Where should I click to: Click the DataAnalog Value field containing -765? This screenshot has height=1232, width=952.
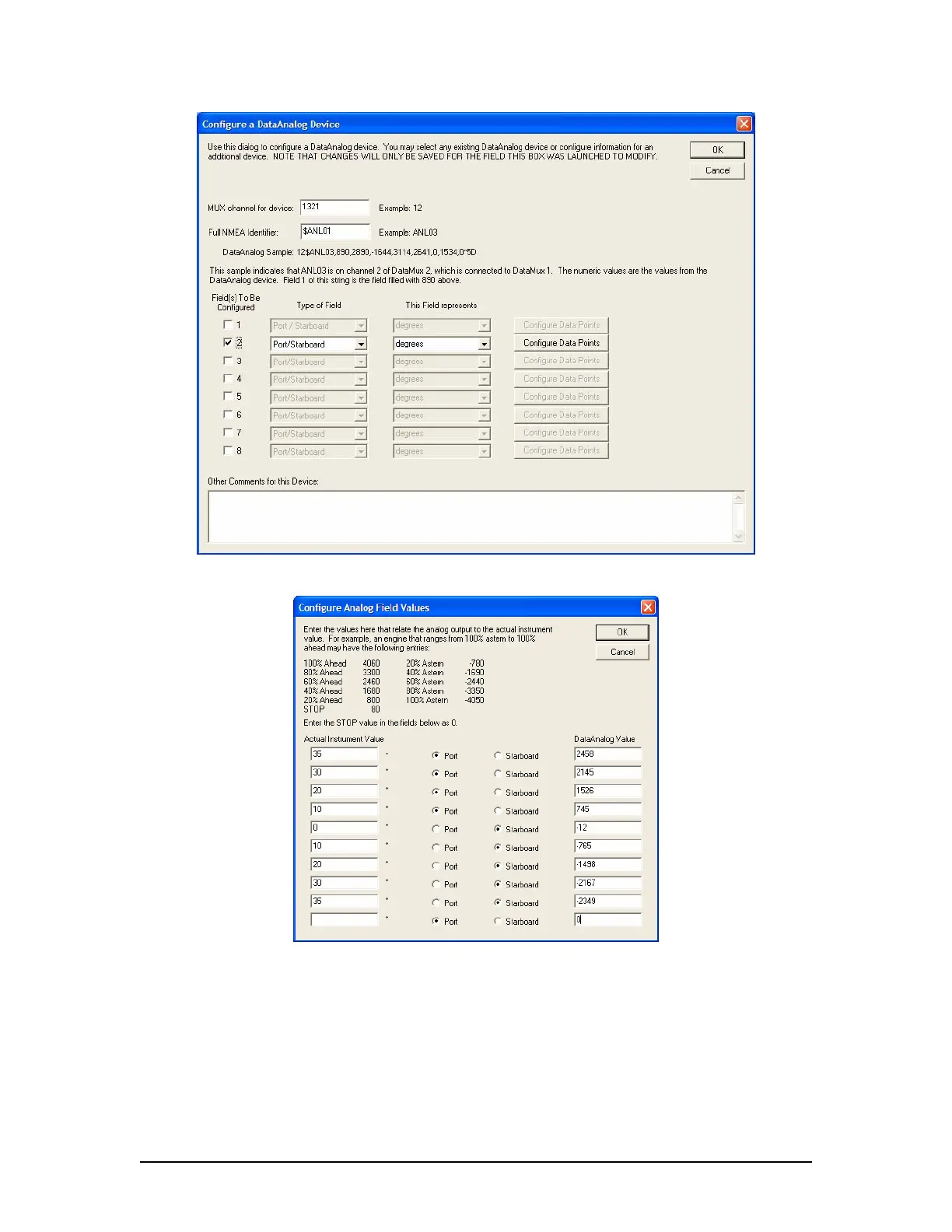[x=607, y=846]
